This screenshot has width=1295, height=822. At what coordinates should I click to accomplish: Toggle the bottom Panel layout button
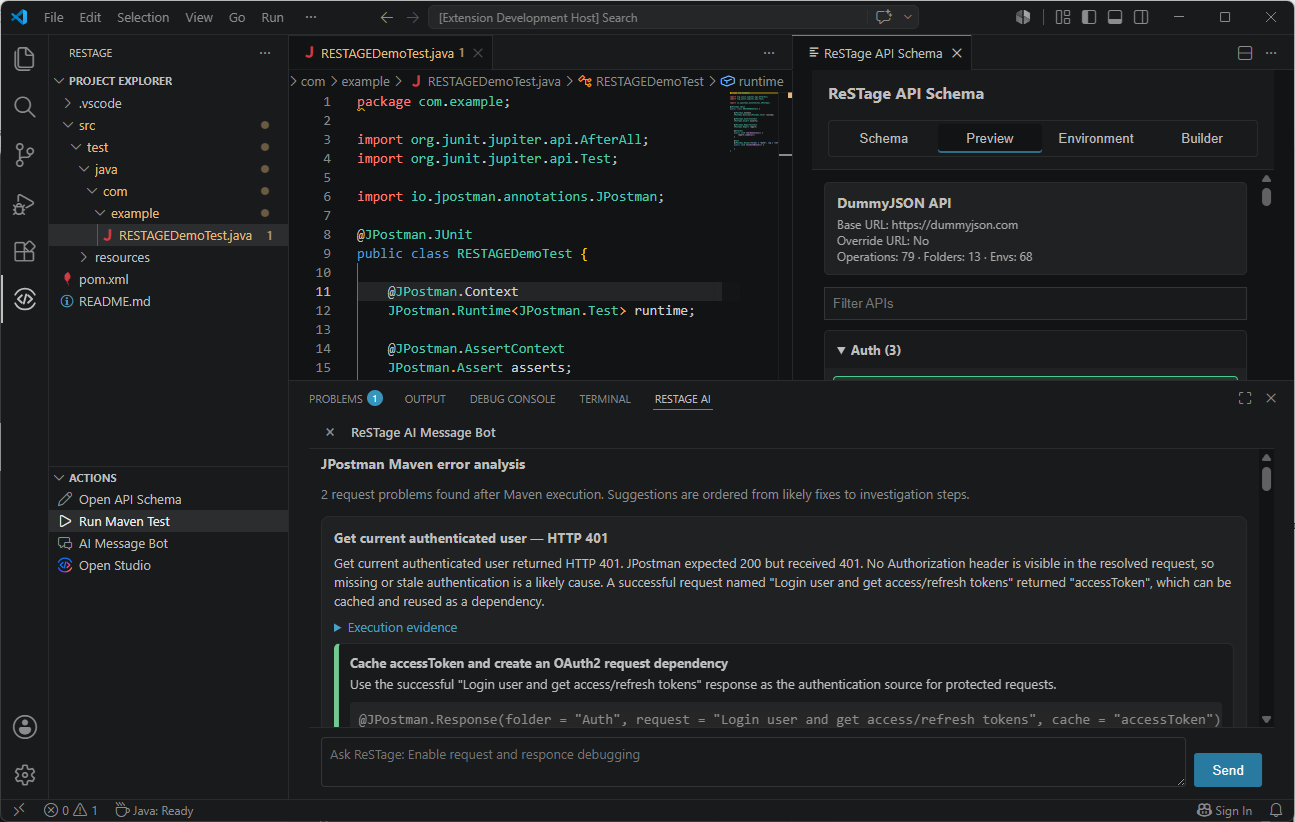click(x=1115, y=17)
